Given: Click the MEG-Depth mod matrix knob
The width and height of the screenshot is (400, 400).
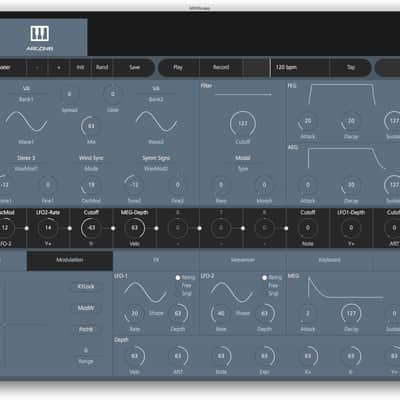Looking at the screenshot, I should [x=134, y=228].
